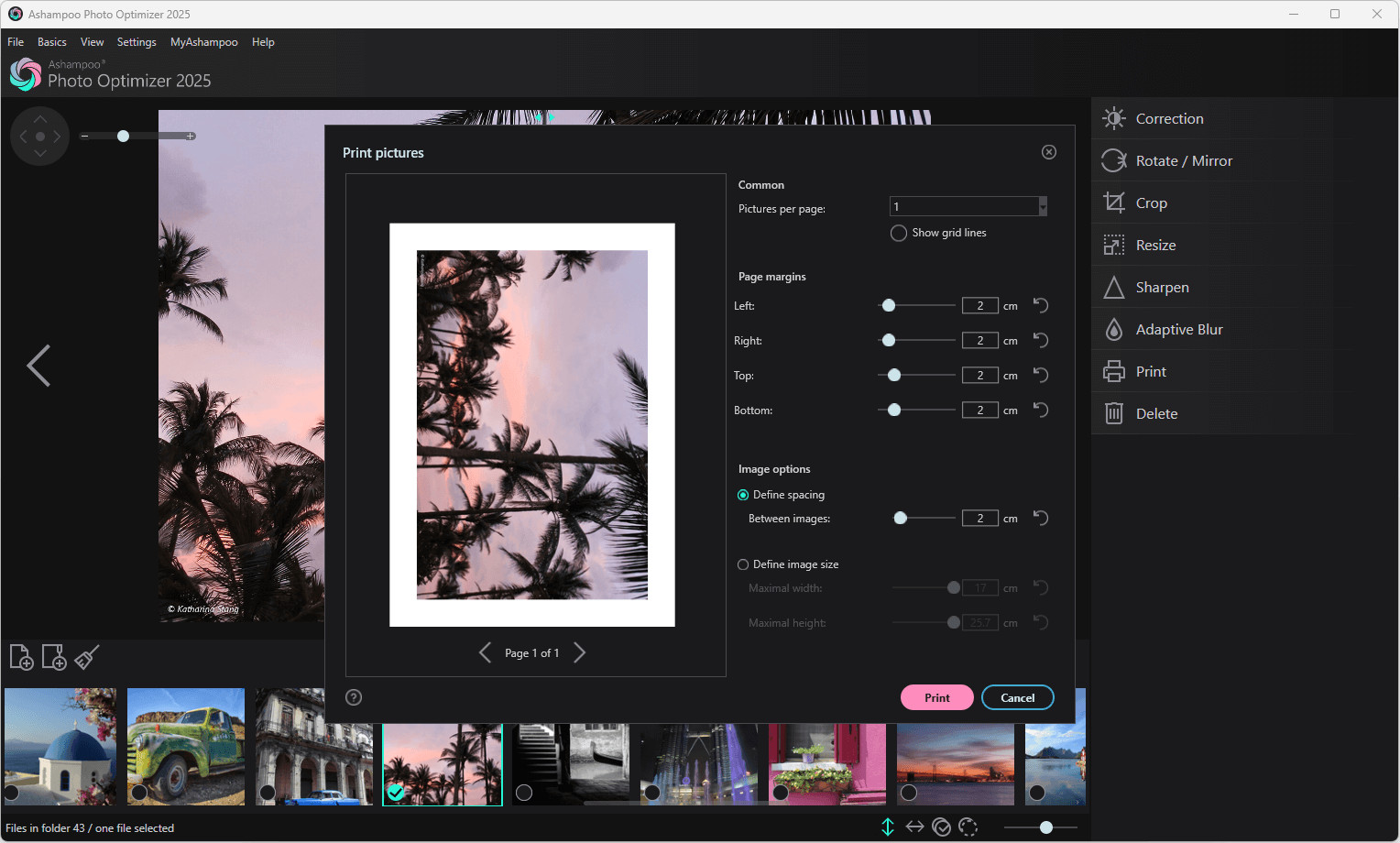Open the MyAshampoo menu
The height and width of the screenshot is (843, 1400).
[203, 42]
